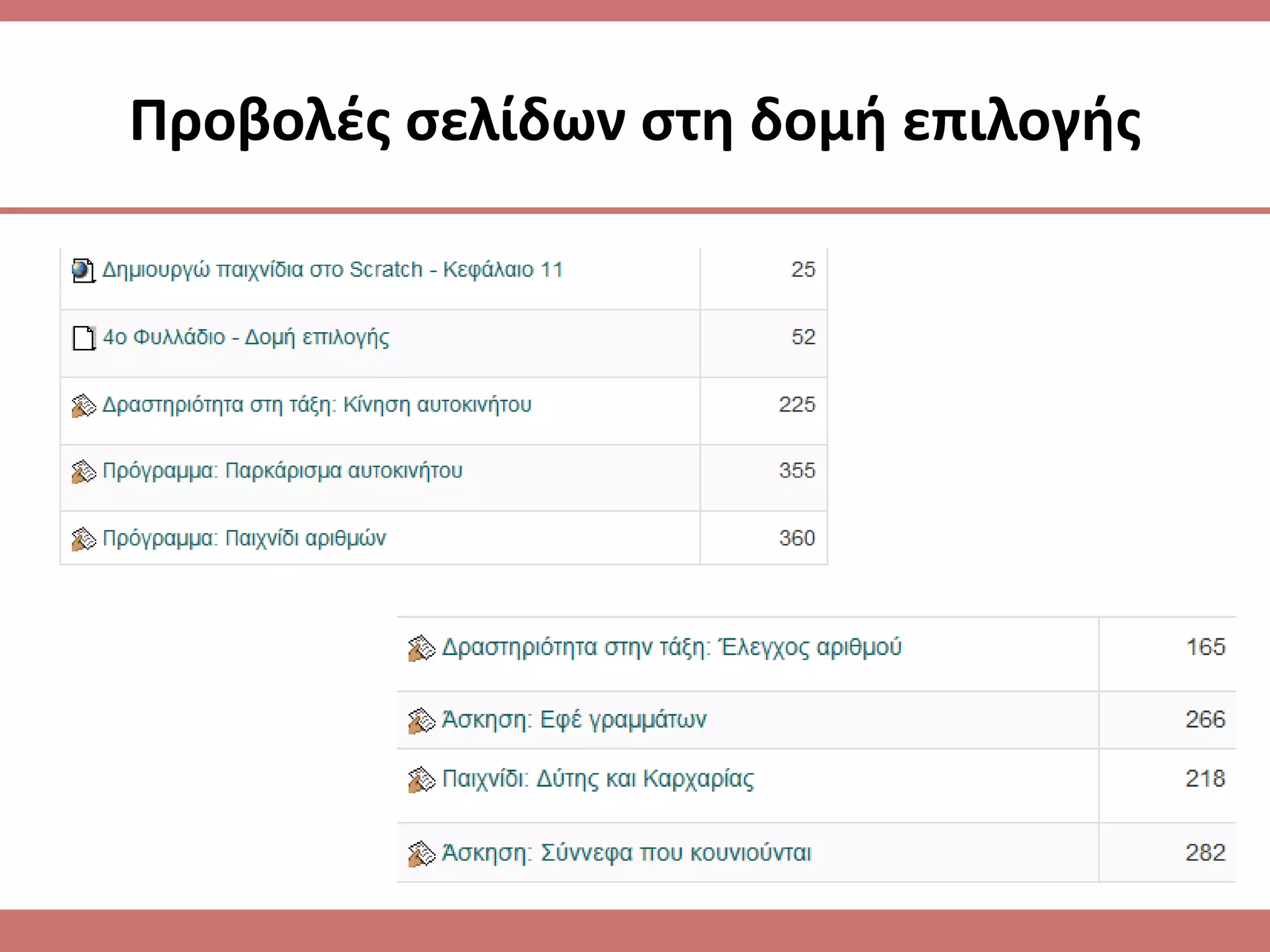Image resolution: width=1270 pixels, height=952 pixels.
Task: Click the assignment icon beside Σύννεφα που κουνιούνται
Action: pyautogui.click(x=422, y=853)
